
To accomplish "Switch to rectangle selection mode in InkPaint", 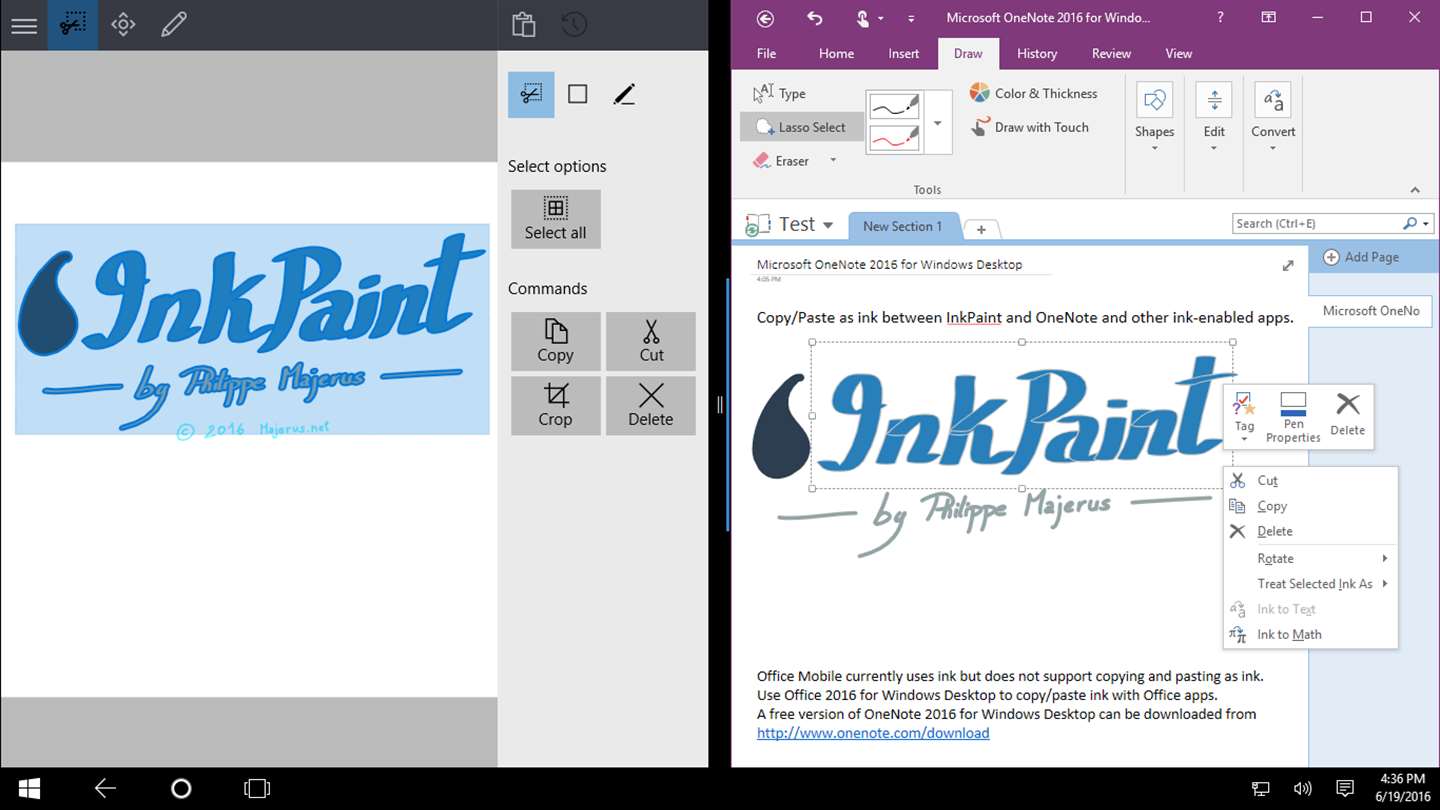I will point(577,94).
